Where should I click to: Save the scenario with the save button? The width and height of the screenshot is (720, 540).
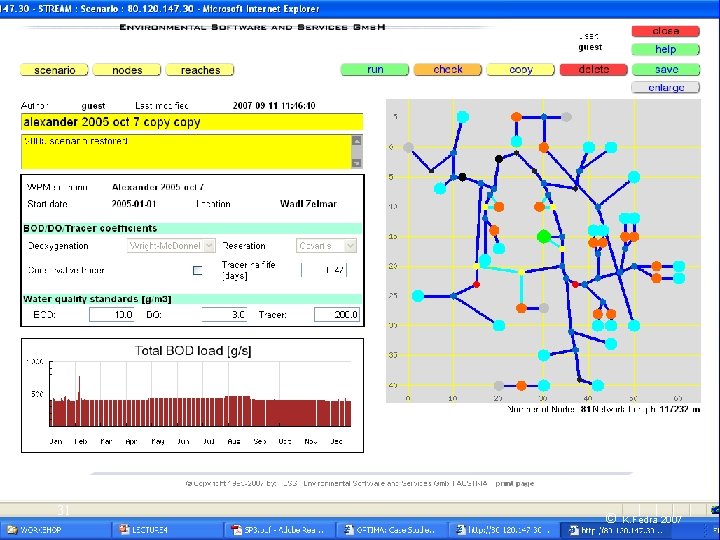[x=666, y=69]
